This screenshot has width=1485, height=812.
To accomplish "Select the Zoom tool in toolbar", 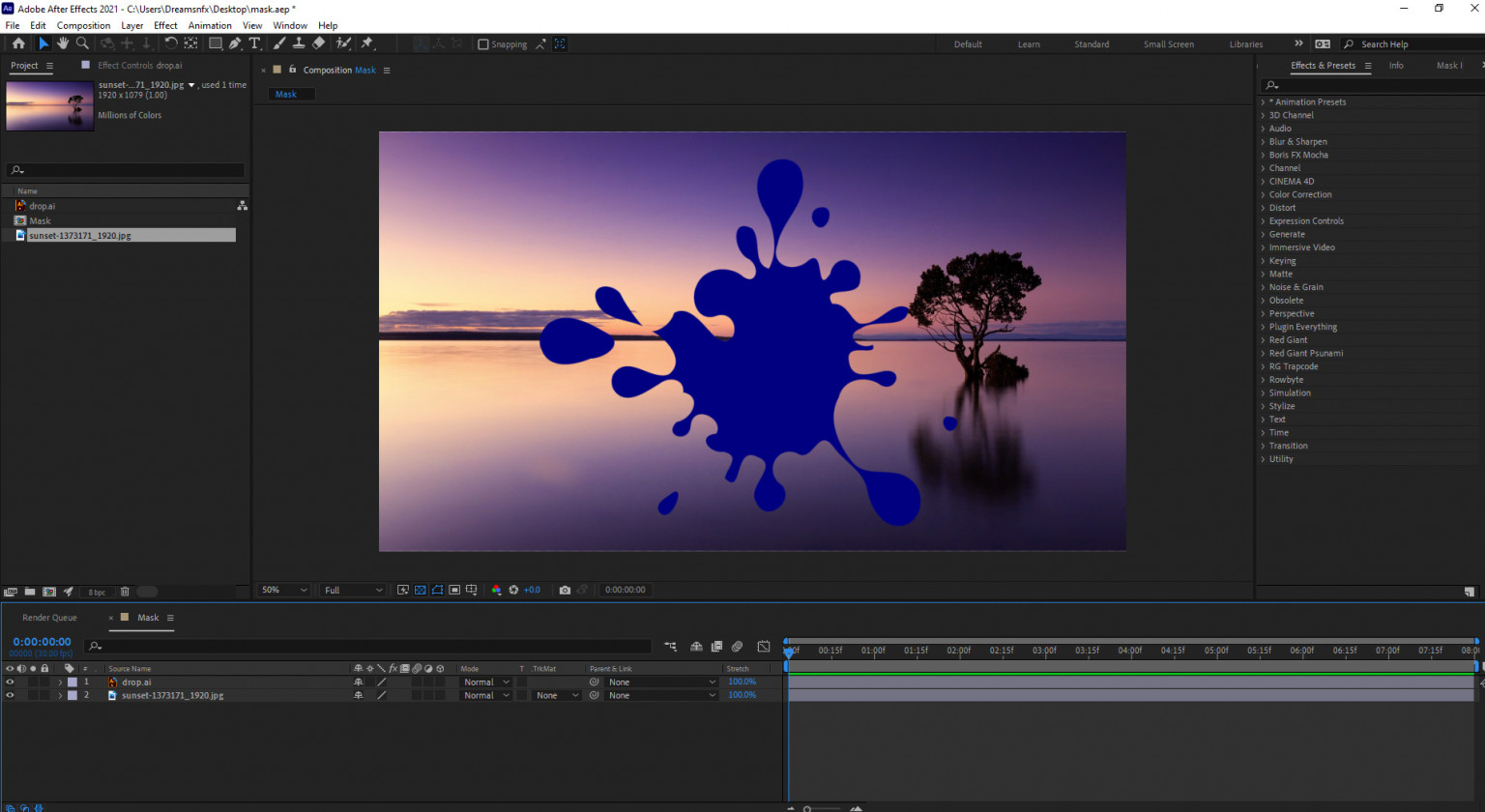I will 82,43.
